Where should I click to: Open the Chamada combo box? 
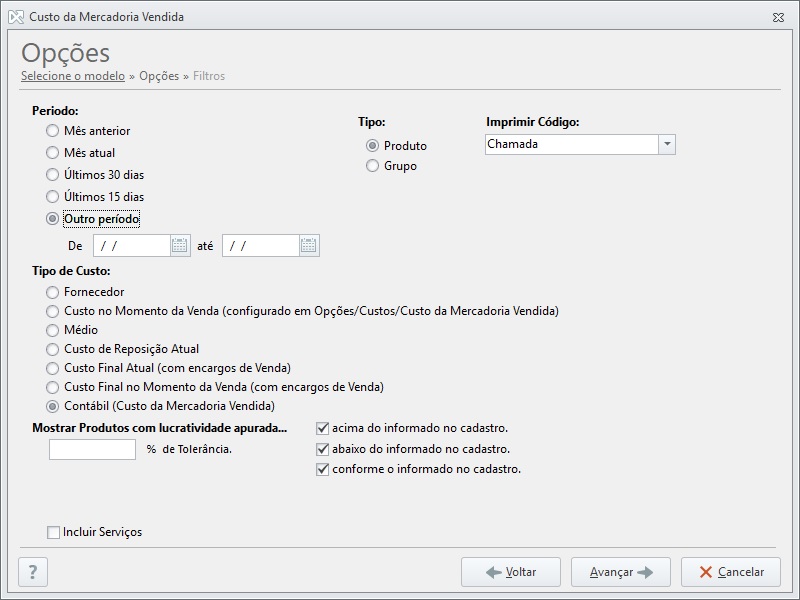click(x=580, y=144)
